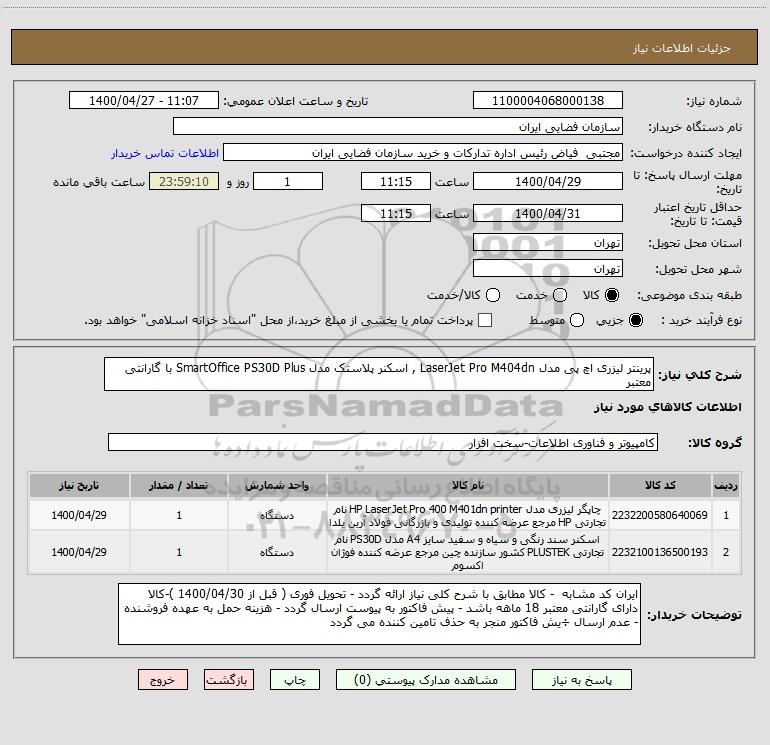Click the buyer organization field سازمان فضایی ایران
This screenshot has width=770, height=745.
(x=398, y=127)
